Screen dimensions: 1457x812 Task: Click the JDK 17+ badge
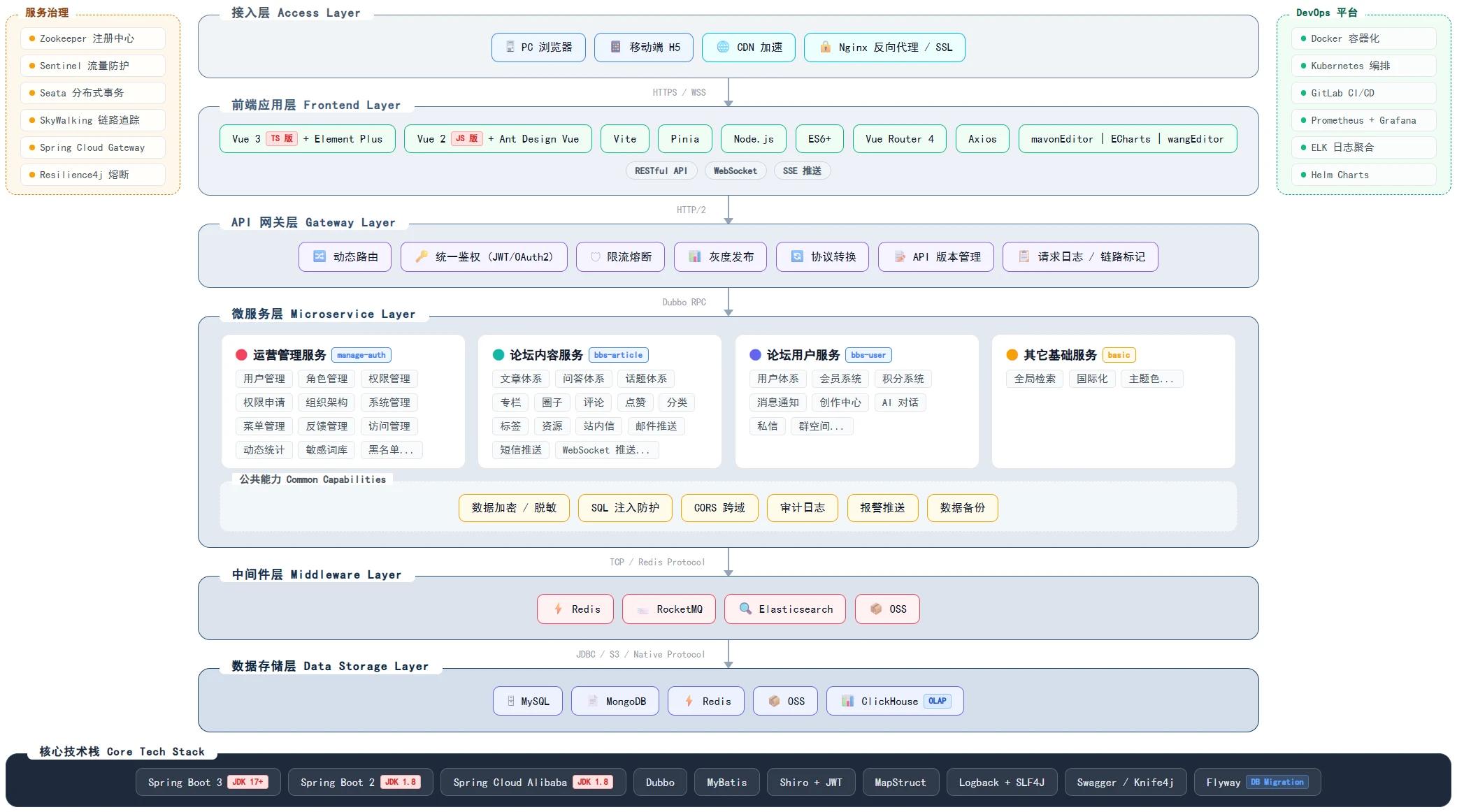click(247, 782)
